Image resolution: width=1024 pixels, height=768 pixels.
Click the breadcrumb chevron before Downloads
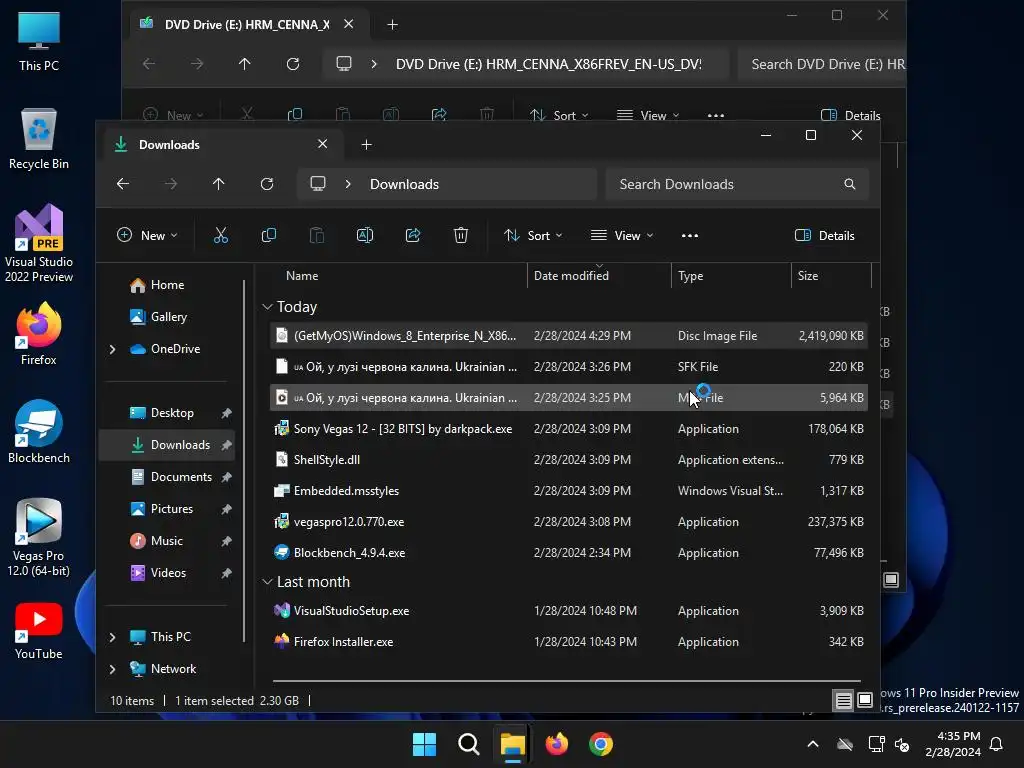pos(348,184)
